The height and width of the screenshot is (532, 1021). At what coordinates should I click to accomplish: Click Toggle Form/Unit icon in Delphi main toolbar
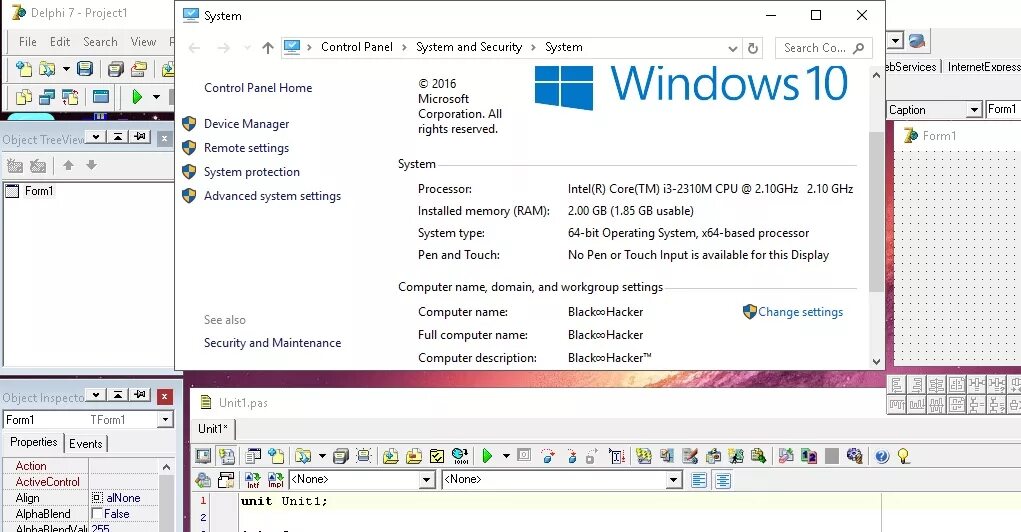70,98
